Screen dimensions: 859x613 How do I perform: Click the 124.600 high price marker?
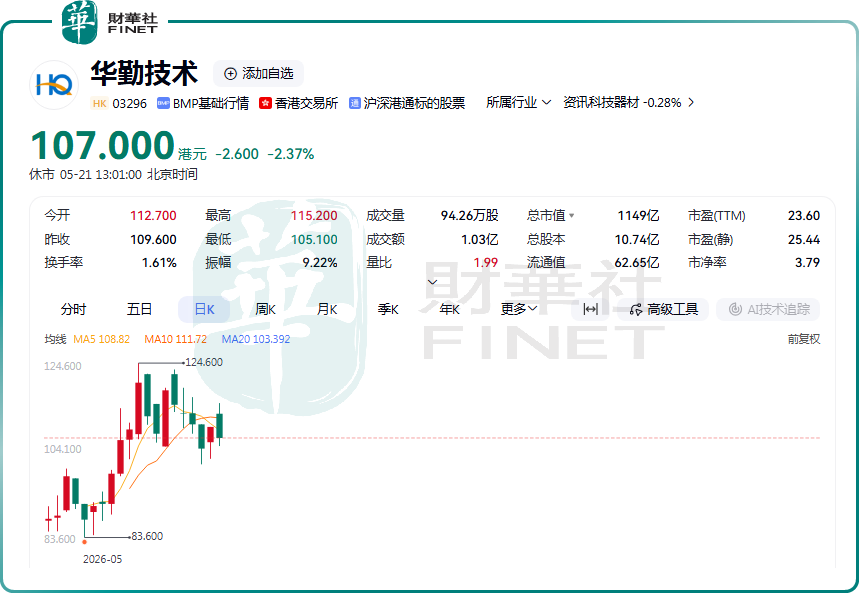click(203, 362)
